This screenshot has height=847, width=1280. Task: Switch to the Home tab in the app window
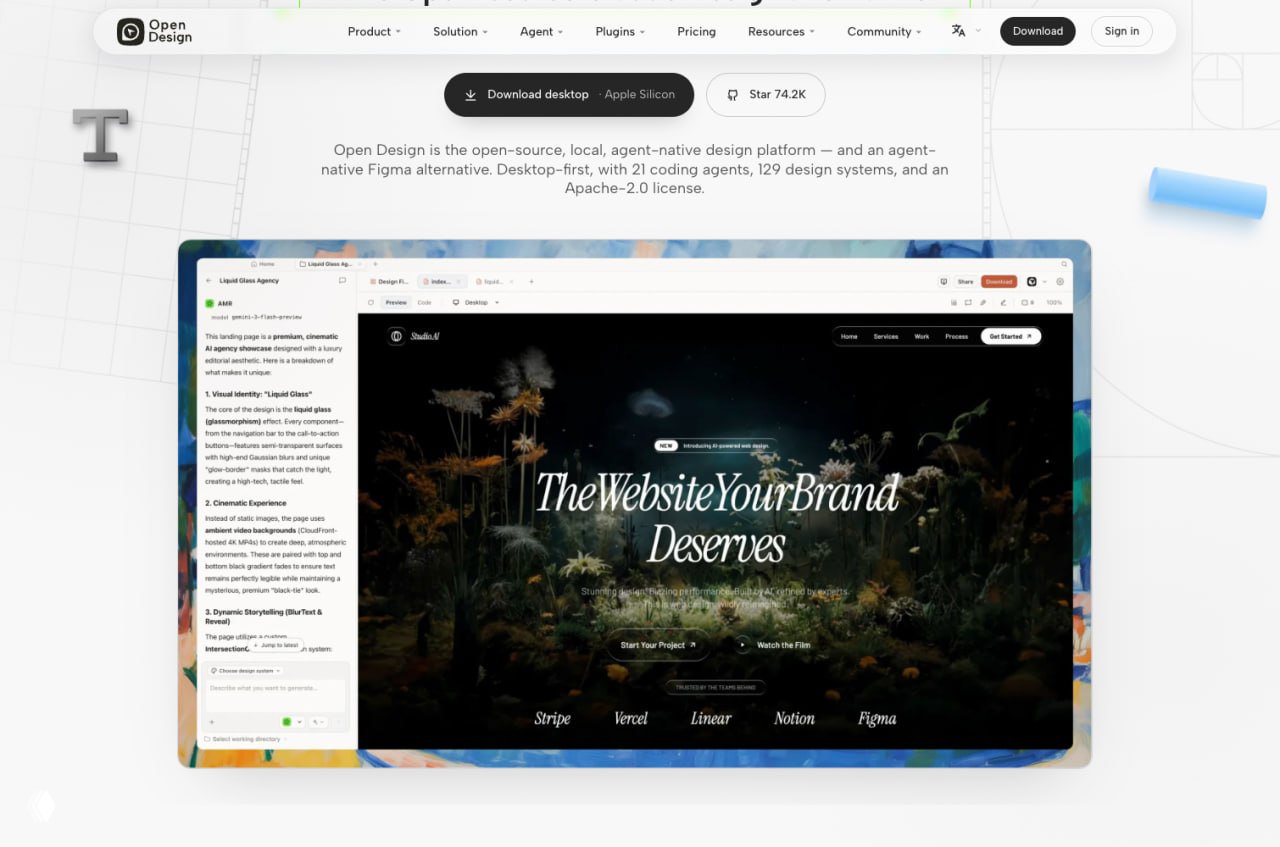click(x=262, y=264)
